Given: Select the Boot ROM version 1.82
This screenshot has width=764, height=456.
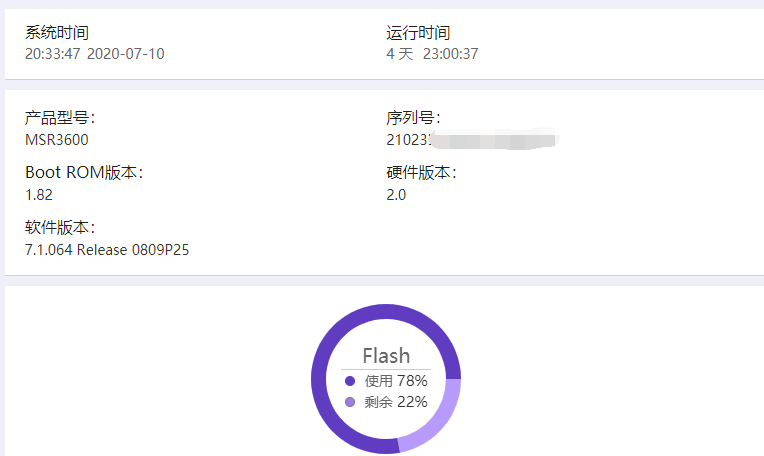Looking at the screenshot, I should point(39,195).
